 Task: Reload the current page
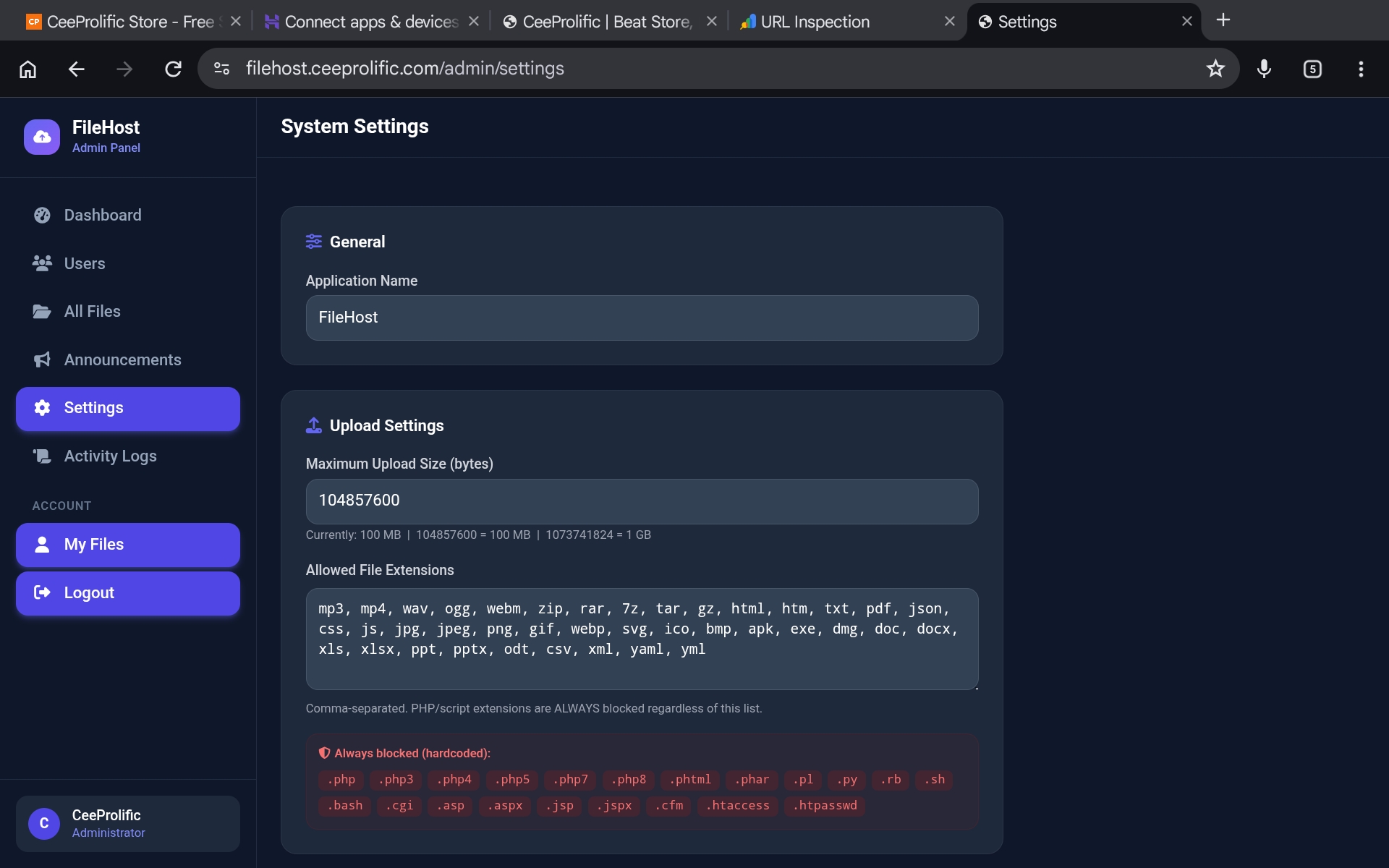coord(173,69)
